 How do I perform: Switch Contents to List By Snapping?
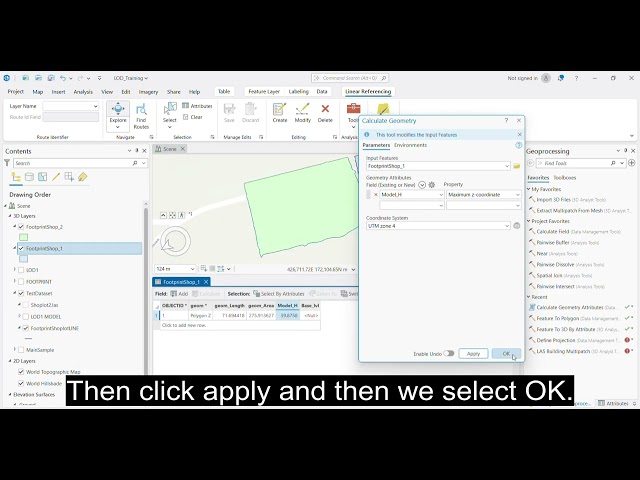pyautogui.click(x=69, y=177)
